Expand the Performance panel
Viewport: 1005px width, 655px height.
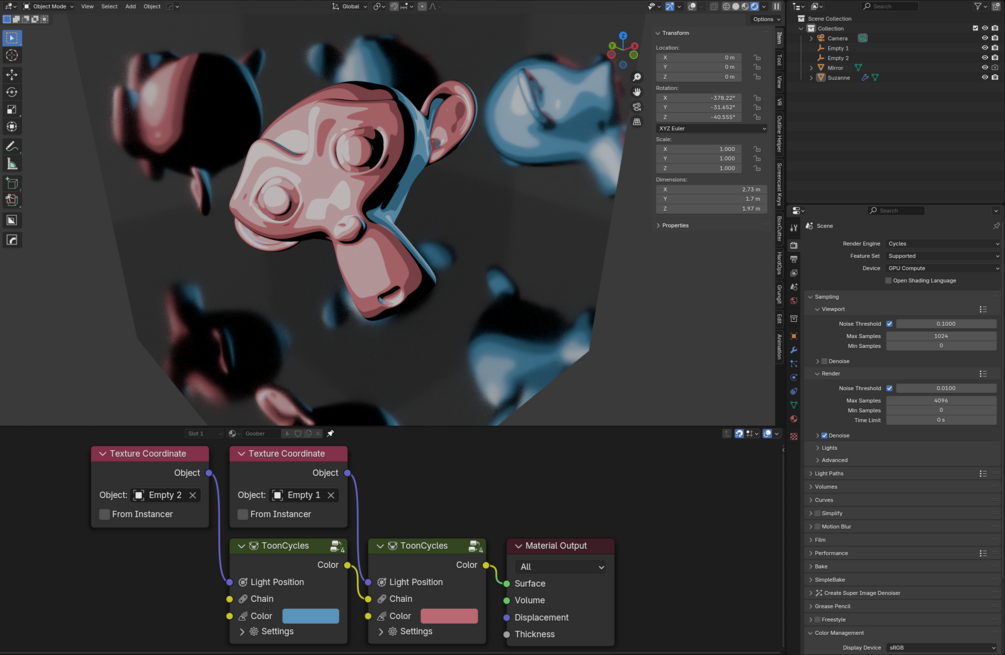(831, 553)
